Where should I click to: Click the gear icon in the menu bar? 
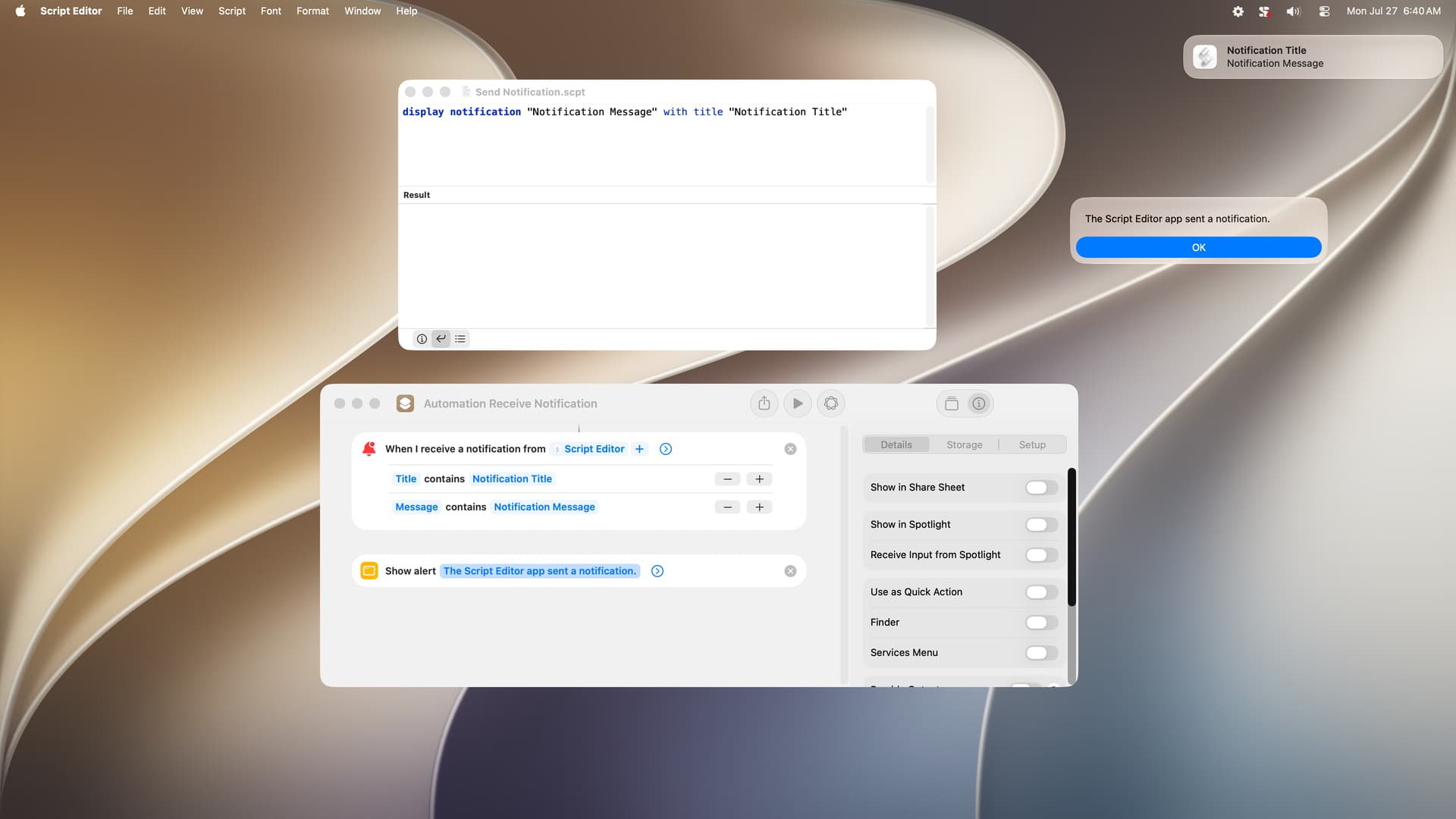tap(1238, 11)
